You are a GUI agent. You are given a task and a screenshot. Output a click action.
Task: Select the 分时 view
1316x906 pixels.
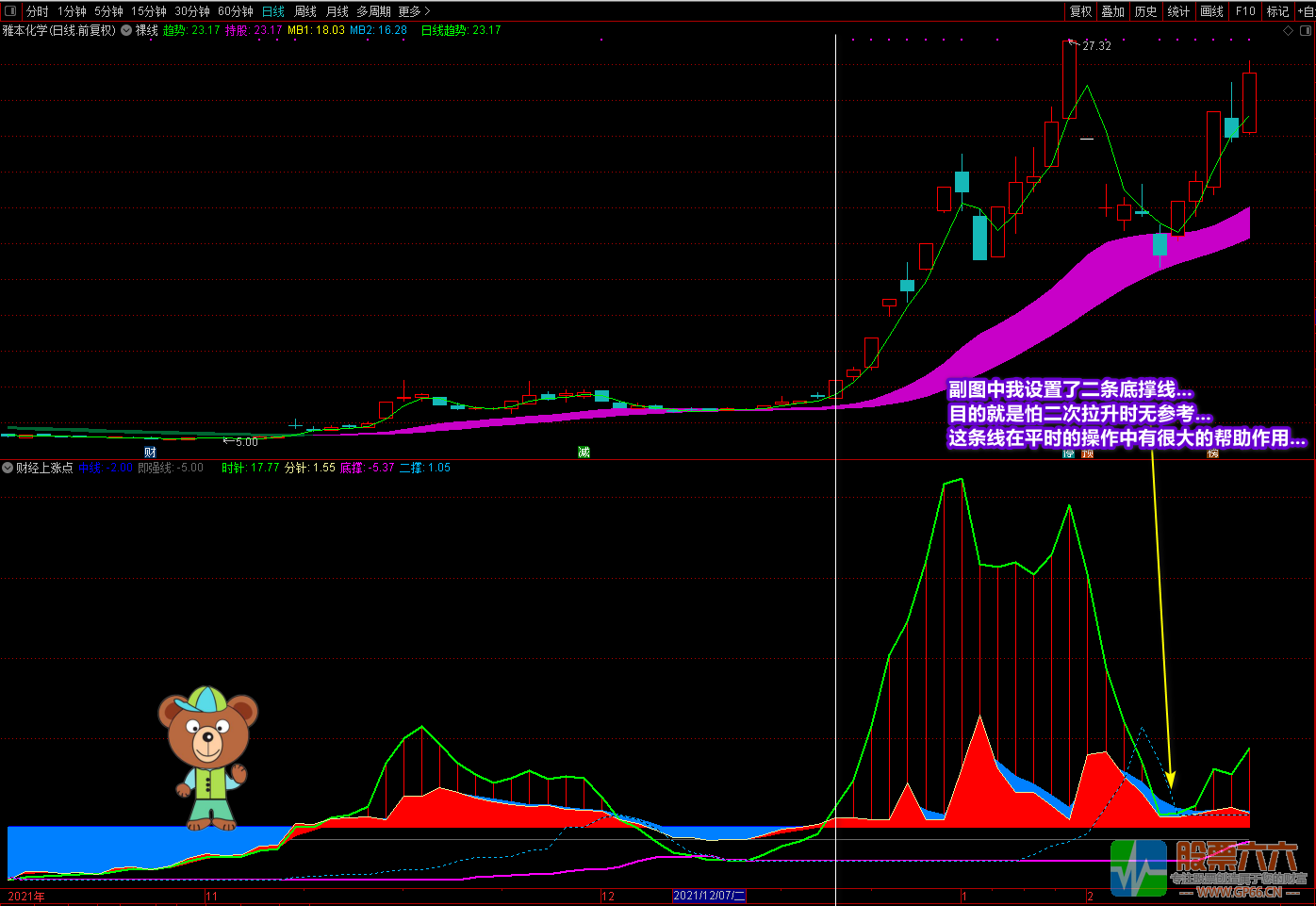coord(38,11)
